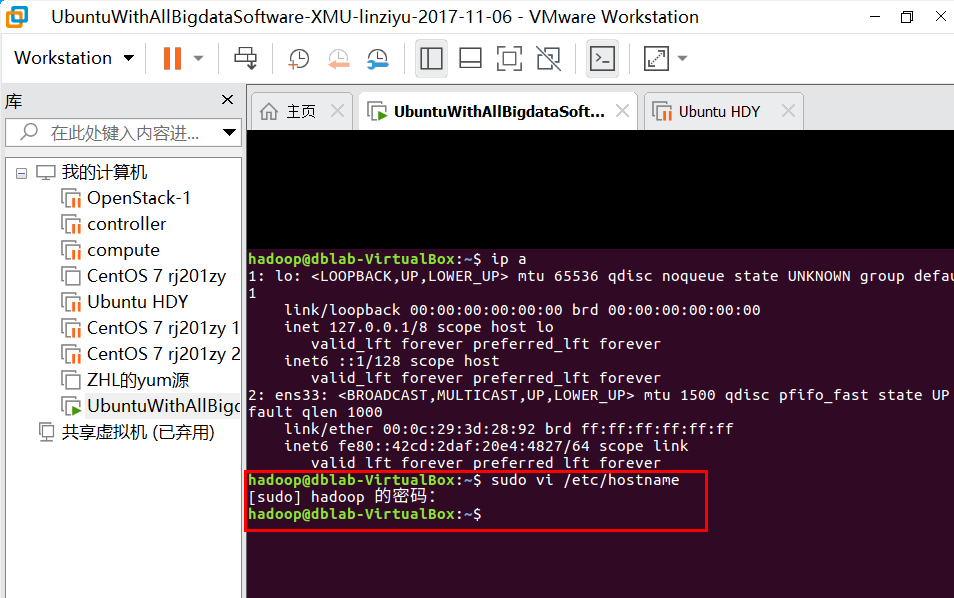
Task: Click the shared VMs icon
Action: [46, 433]
